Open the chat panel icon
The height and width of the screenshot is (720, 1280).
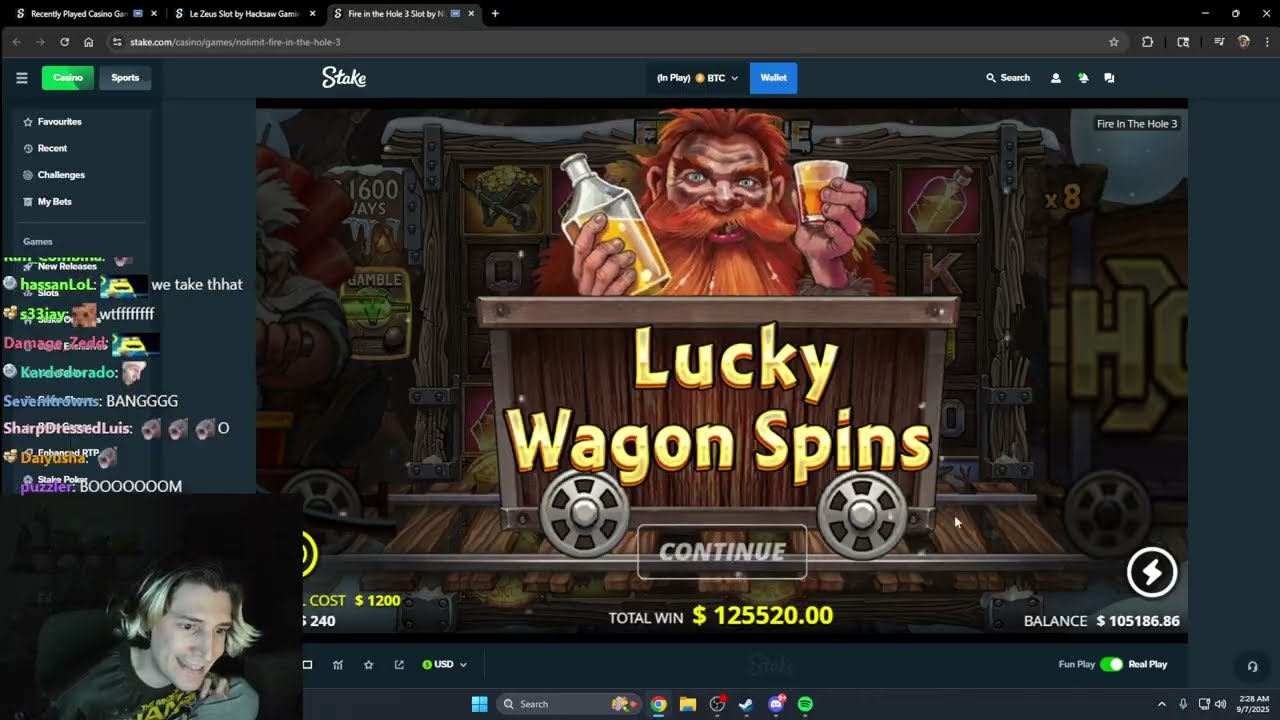click(1109, 78)
